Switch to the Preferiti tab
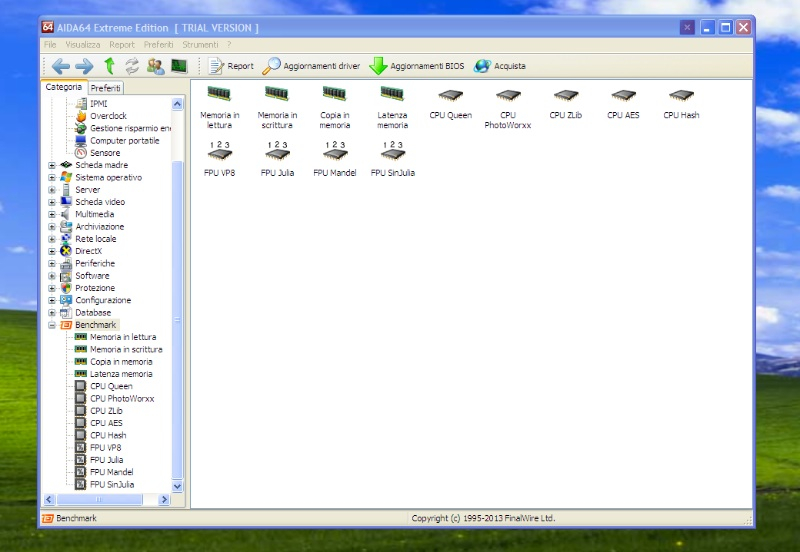This screenshot has height=552, width=800. [105, 88]
